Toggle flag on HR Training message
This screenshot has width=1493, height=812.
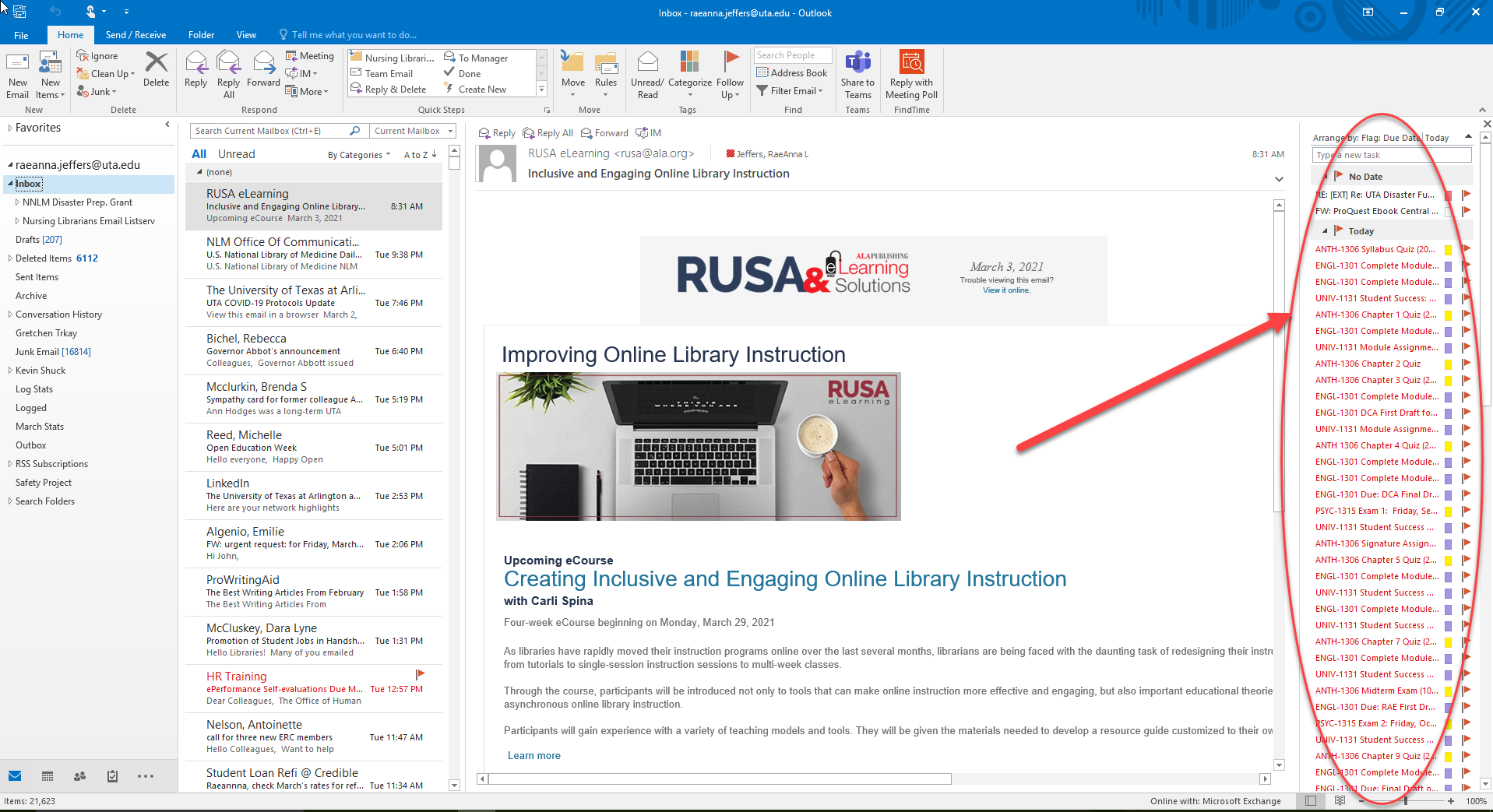click(x=420, y=674)
